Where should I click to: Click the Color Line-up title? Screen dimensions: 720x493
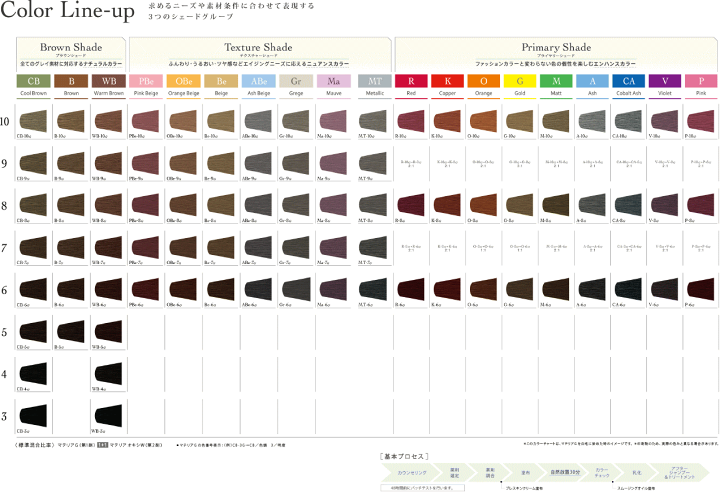pos(68,11)
